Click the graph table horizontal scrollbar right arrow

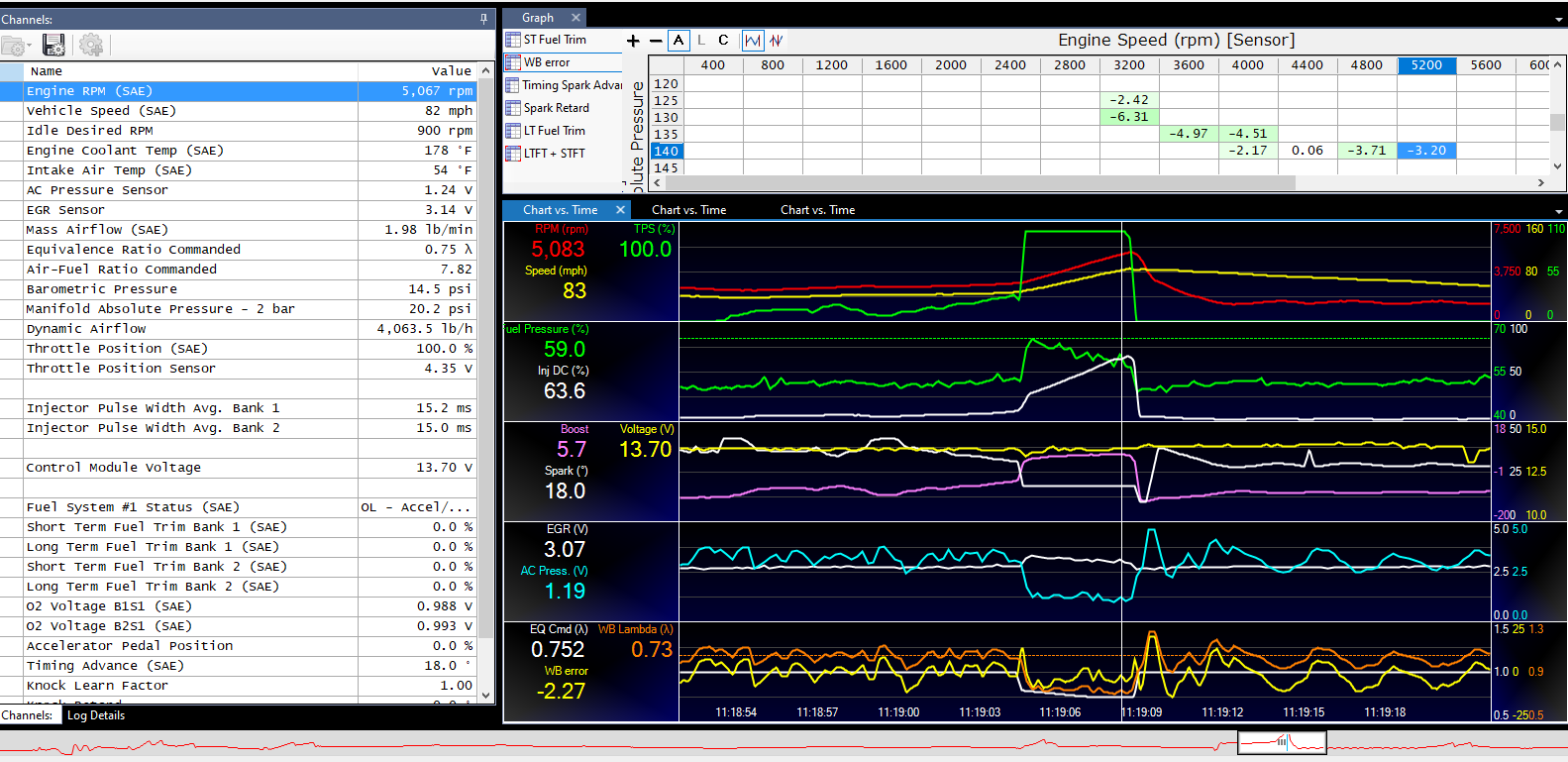pyautogui.click(x=1540, y=183)
